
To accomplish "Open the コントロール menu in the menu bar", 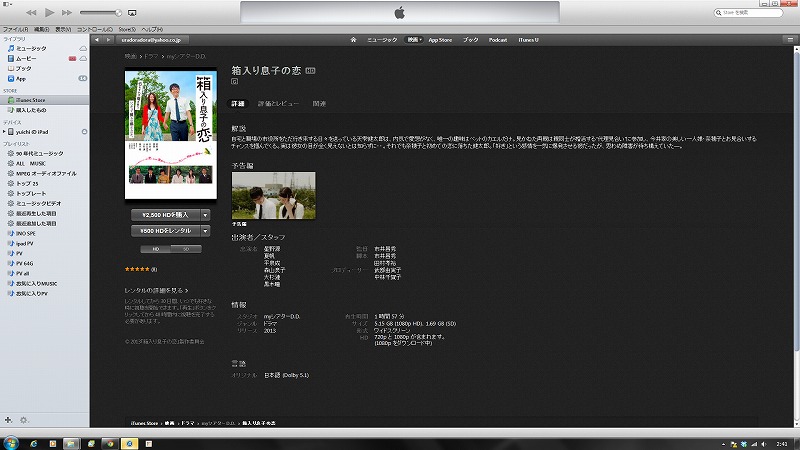I will pyautogui.click(x=94, y=30).
